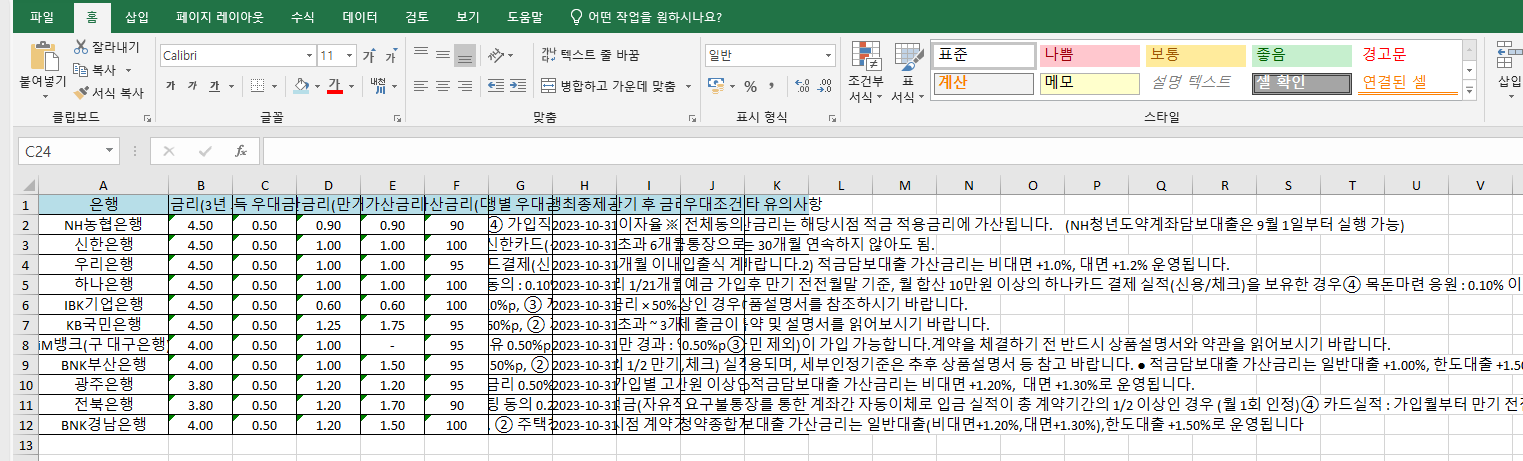Image resolution: width=1523 pixels, height=461 pixels.
Task: Switch to the 데이터 data tab
Action: click(x=360, y=17)
